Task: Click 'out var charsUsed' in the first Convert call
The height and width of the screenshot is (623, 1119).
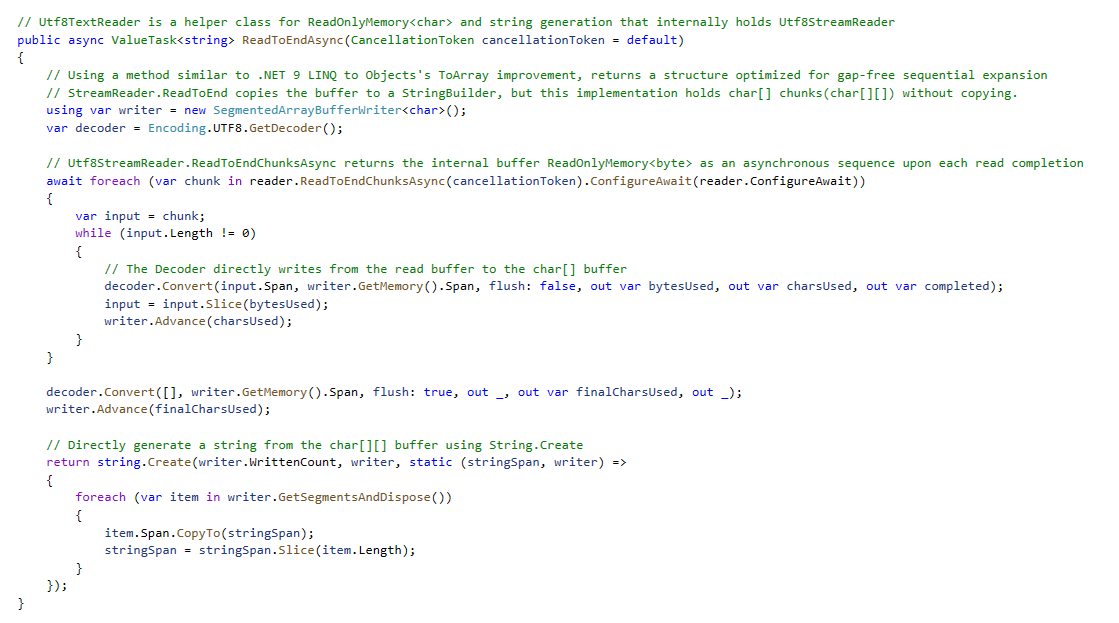Action: pos(790,286)
